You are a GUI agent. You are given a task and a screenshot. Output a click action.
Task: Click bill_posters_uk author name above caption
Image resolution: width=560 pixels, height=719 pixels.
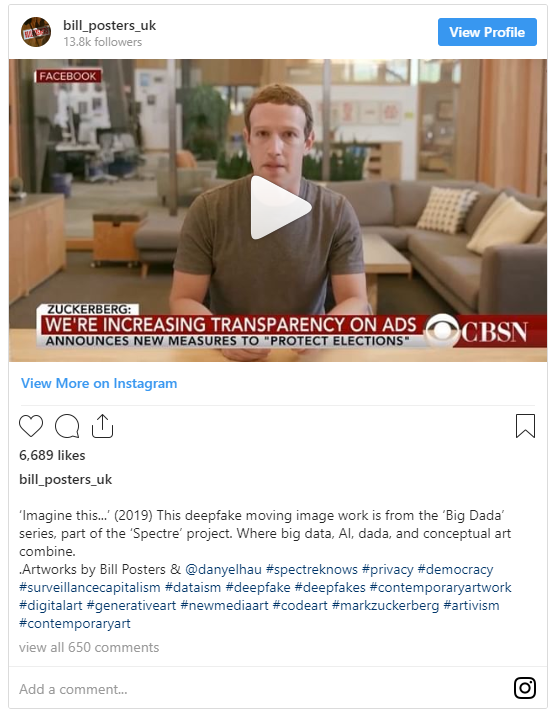point(66,479)
